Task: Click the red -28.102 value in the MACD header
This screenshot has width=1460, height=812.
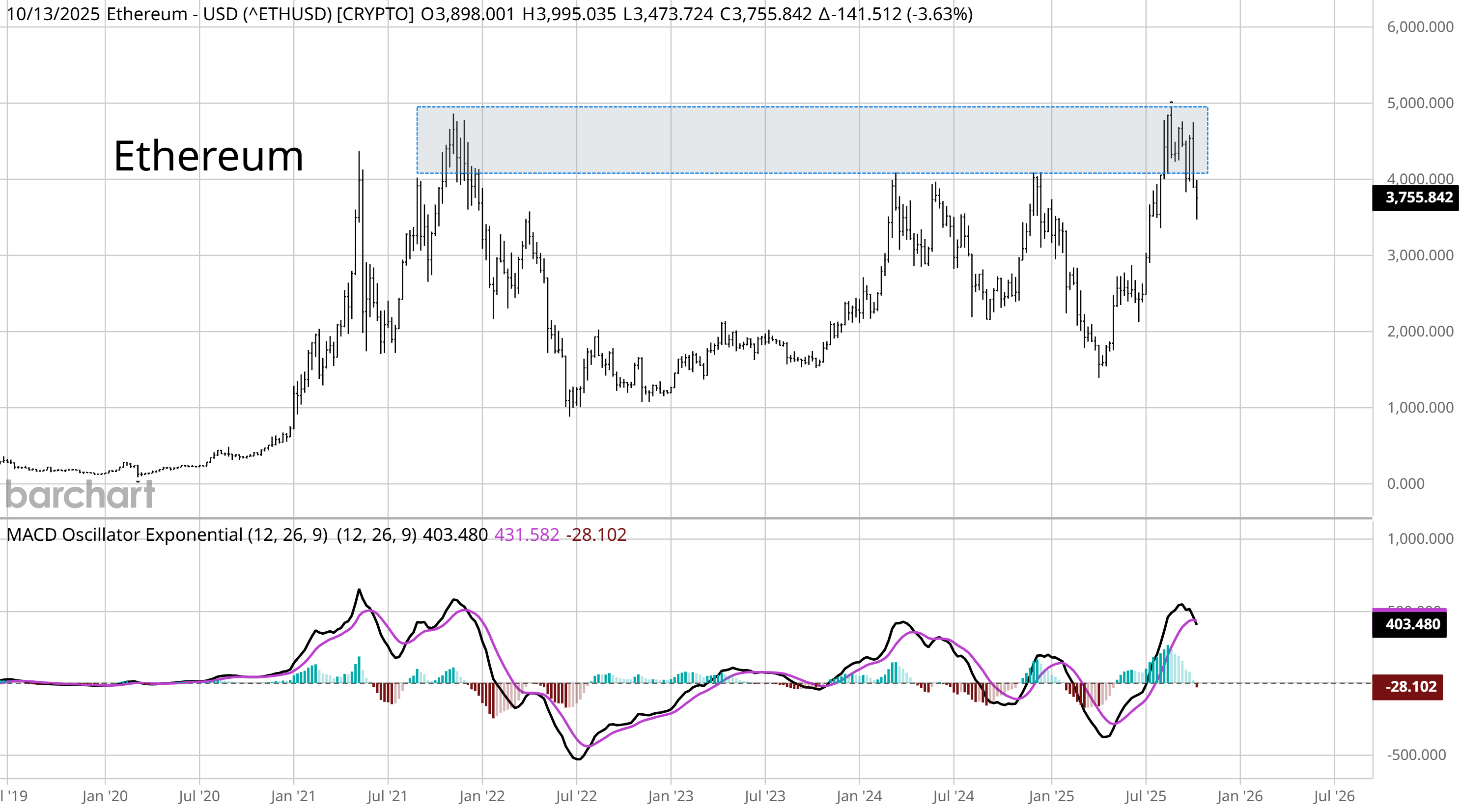Action: click(x=596, y=535)
